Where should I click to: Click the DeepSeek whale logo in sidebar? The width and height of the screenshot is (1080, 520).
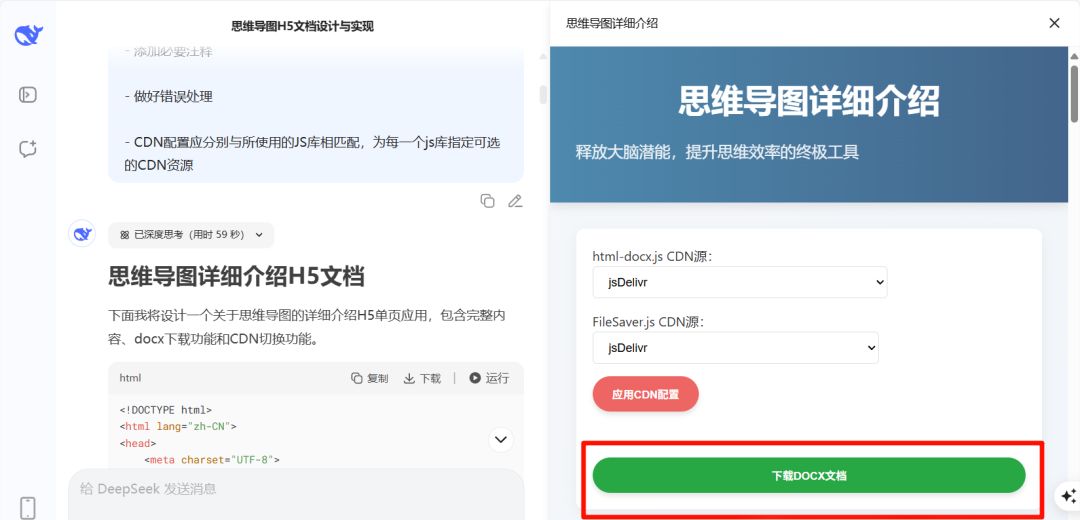pyautogui.click(x=28, y=36)
